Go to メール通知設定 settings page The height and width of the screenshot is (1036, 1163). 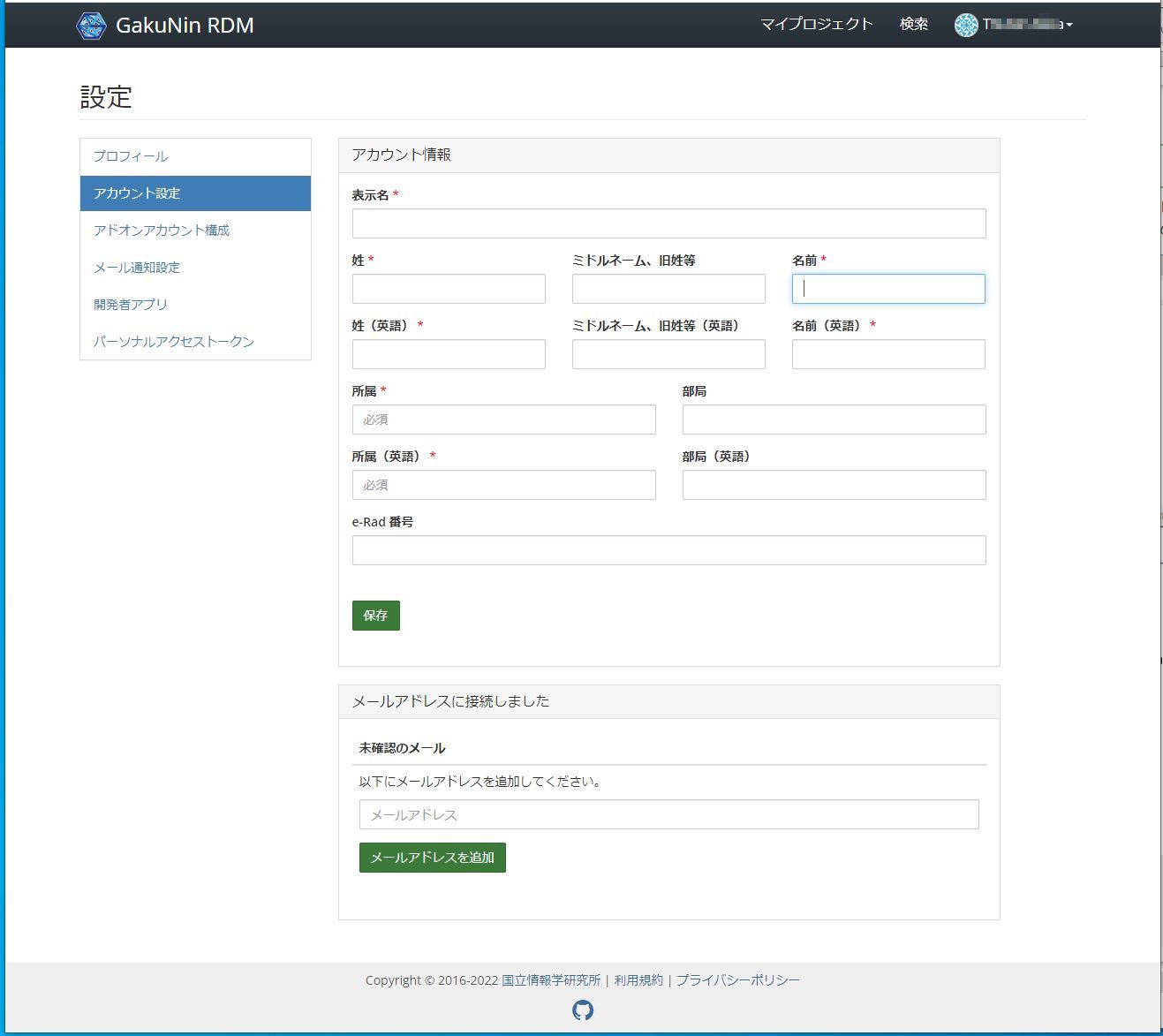[137, 268]
